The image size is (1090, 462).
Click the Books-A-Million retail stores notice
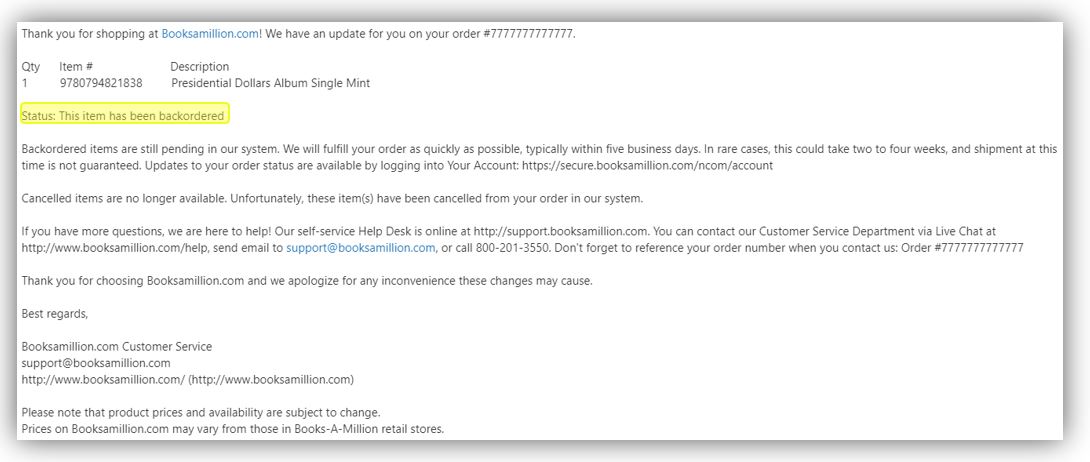tap(232, 429)
